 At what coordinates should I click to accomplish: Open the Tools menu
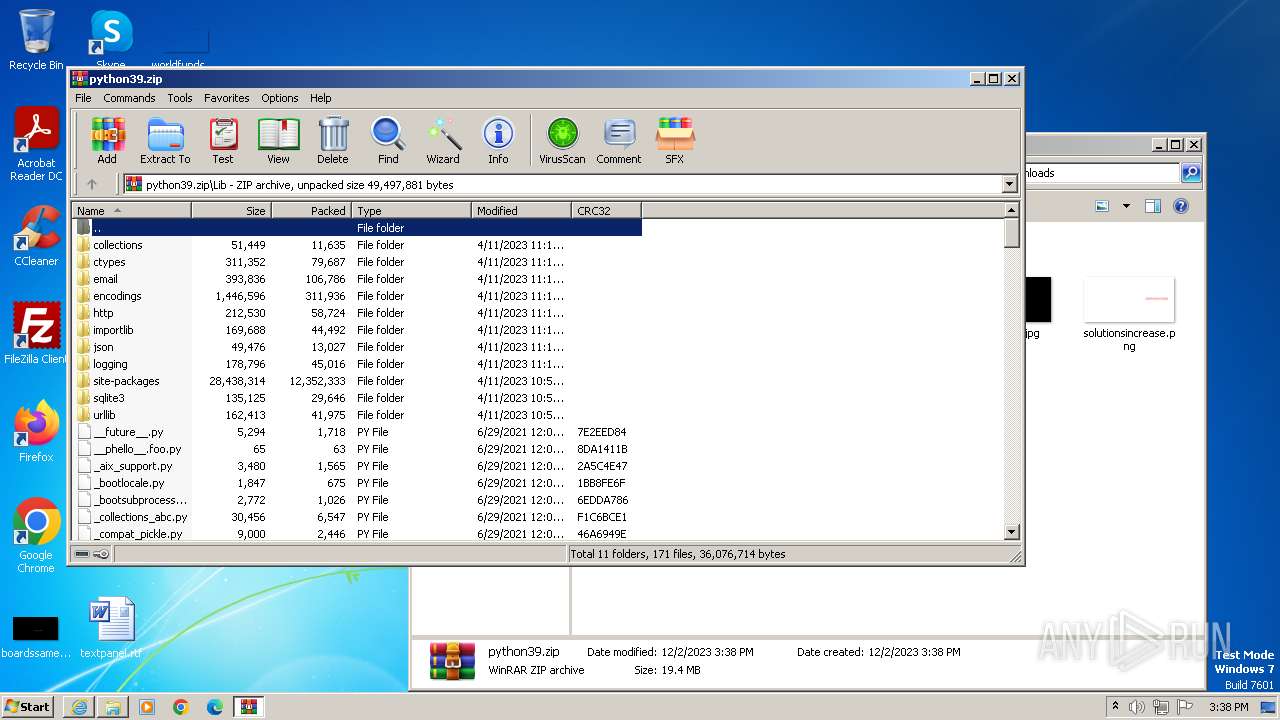180,98
